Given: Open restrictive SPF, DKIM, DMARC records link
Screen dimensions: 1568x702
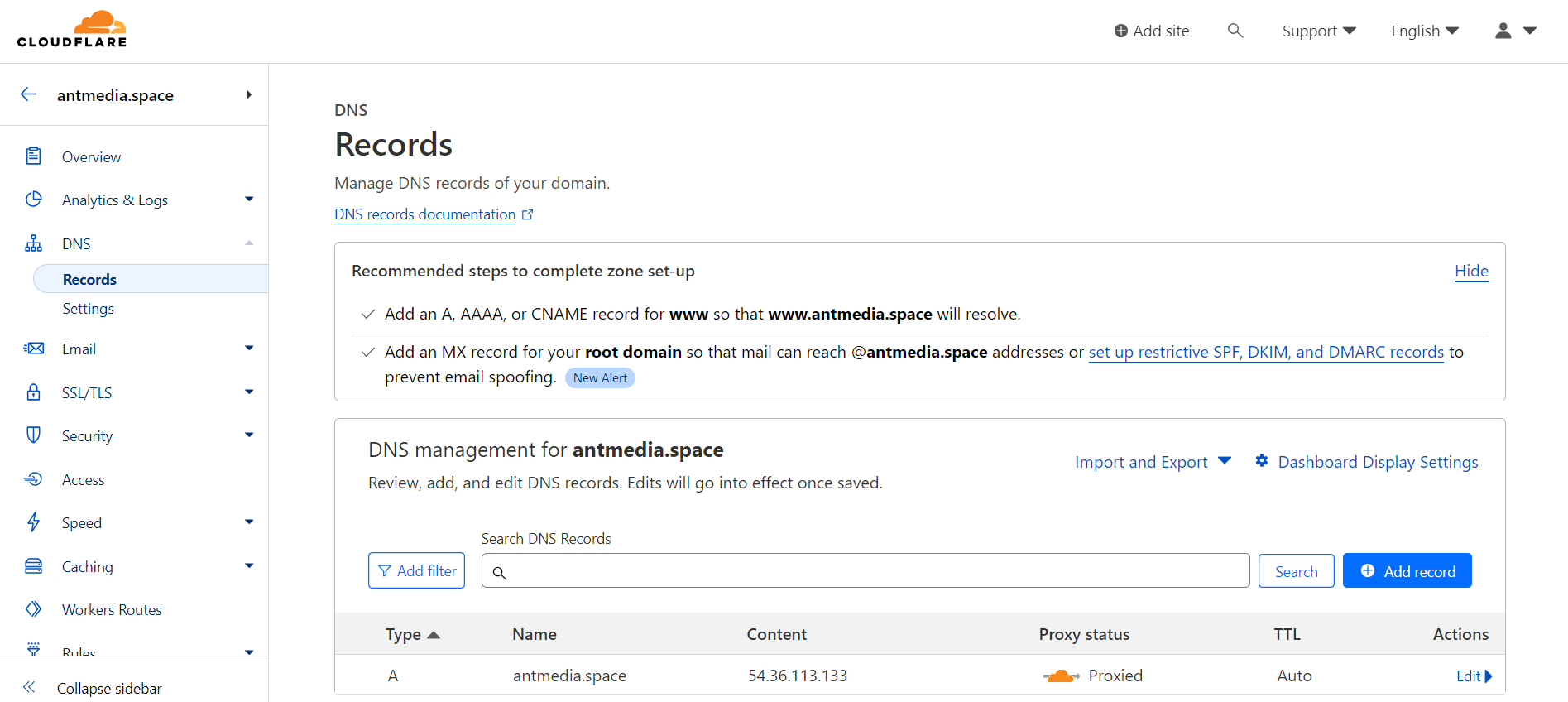Looking at the screenshot, I should 1266,352.
